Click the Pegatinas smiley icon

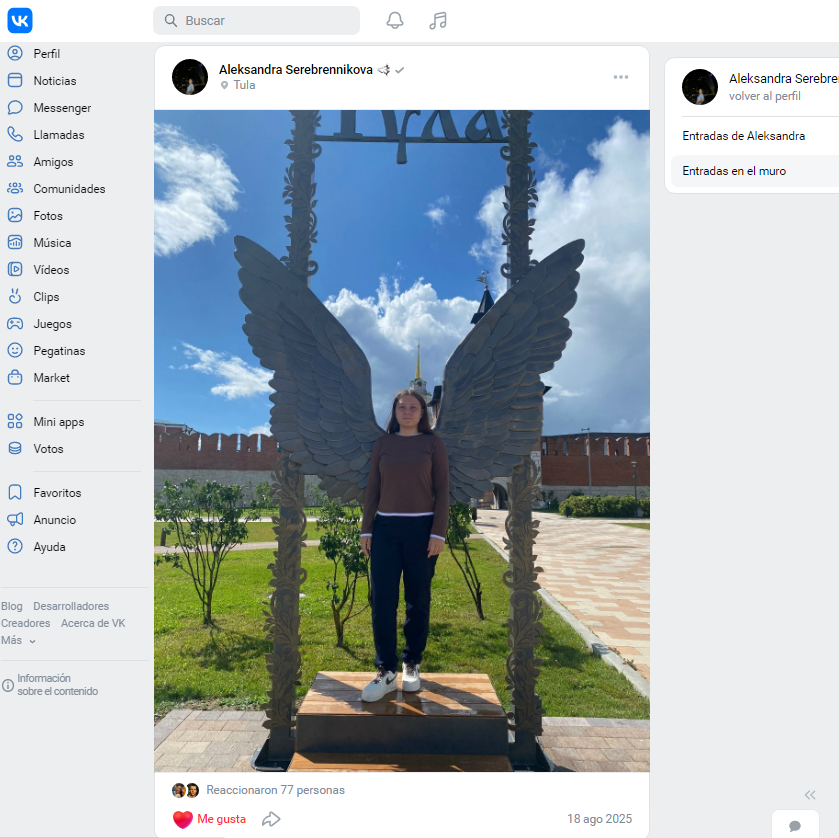pyautogui.click(x=15, y=351)
